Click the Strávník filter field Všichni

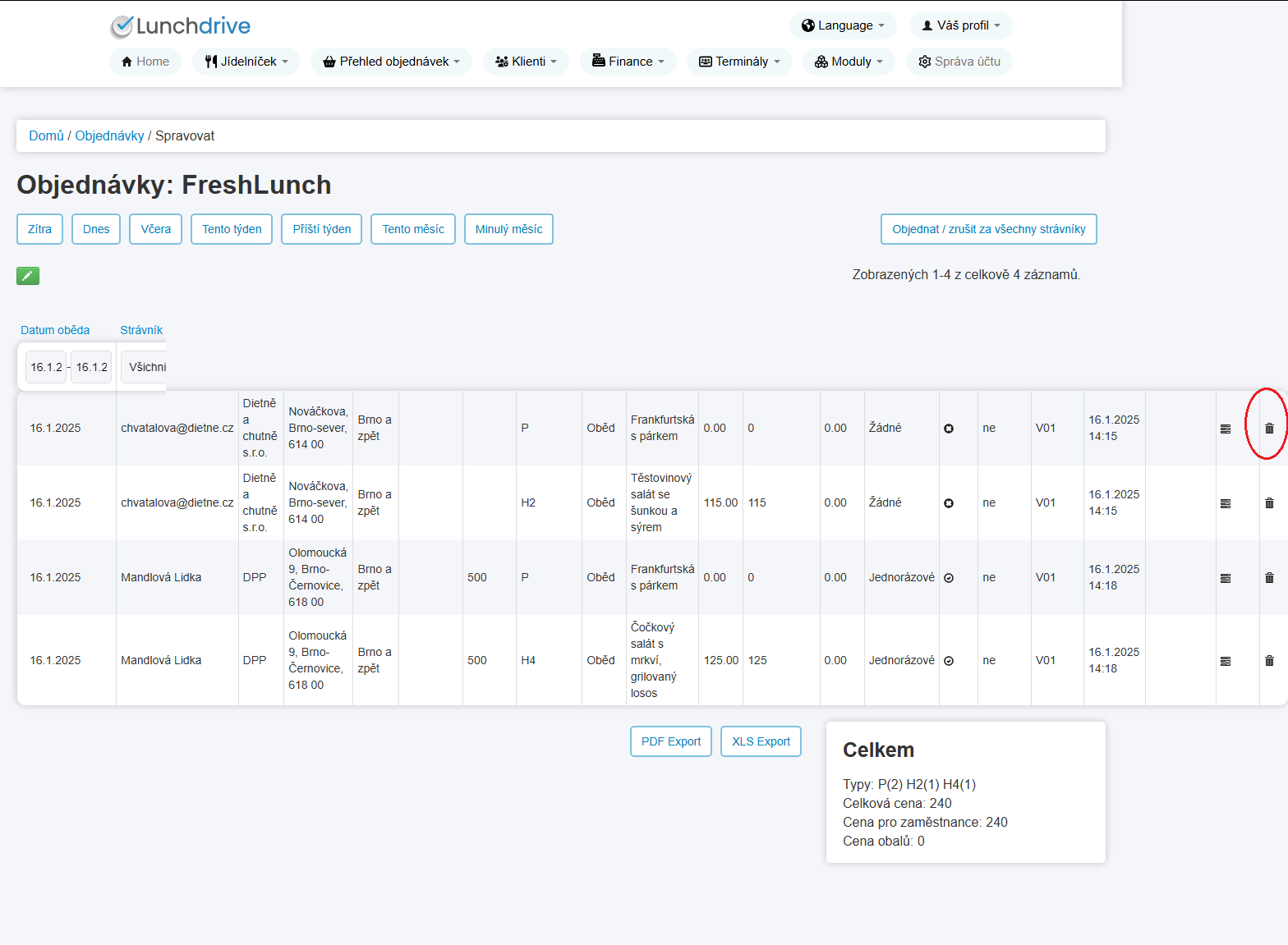(144, 367)
